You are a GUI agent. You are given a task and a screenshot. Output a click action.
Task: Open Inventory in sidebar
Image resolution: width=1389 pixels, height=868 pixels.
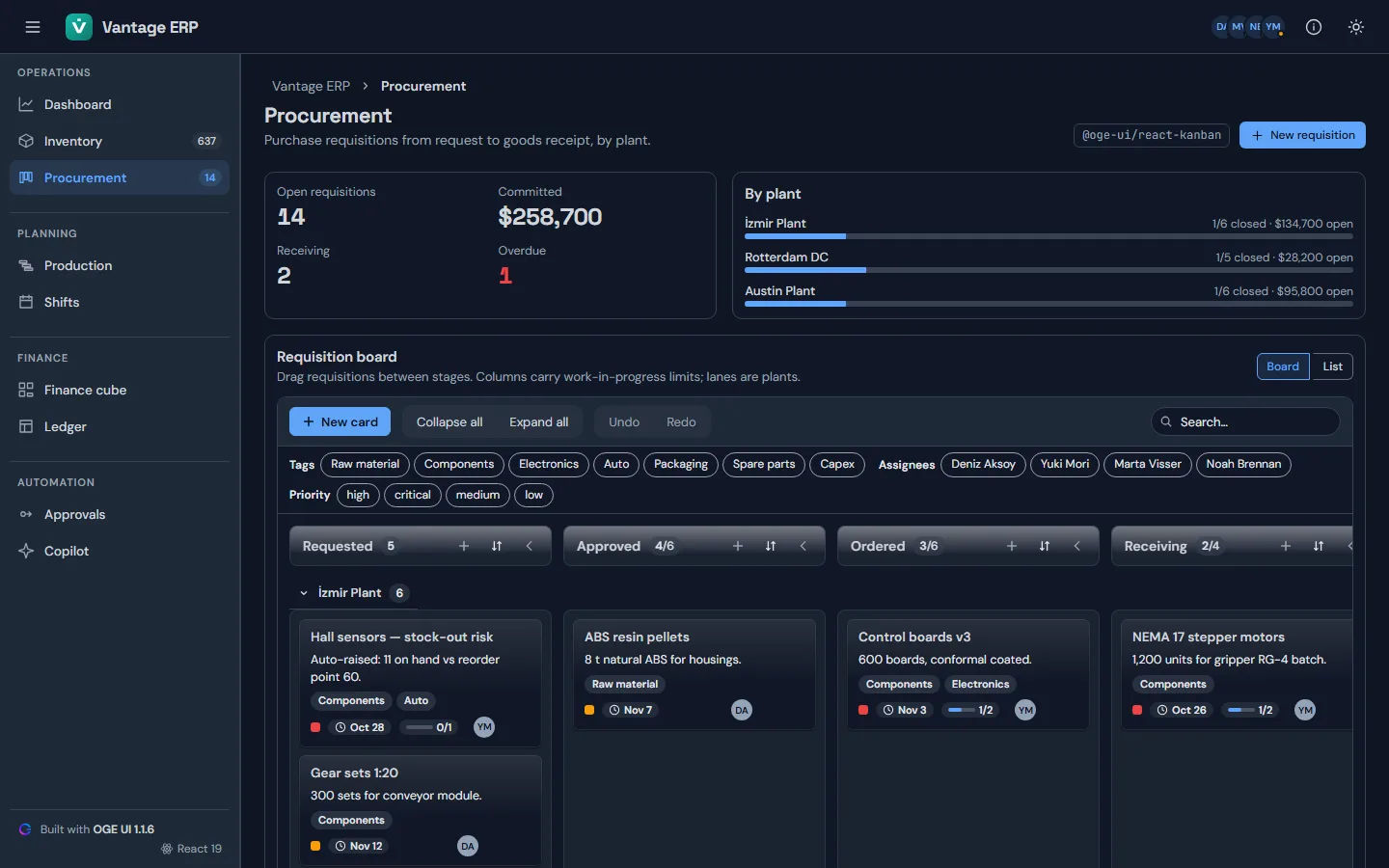click(120, 141)
